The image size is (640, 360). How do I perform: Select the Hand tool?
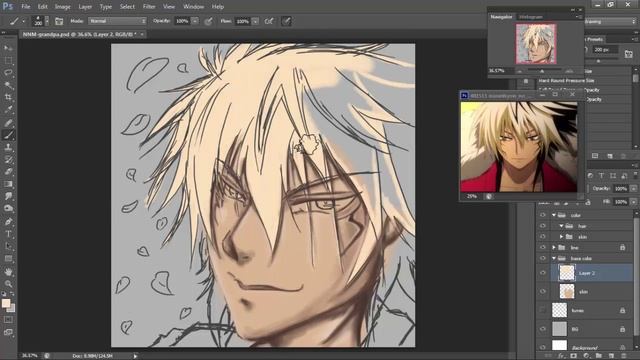point(8,271)
